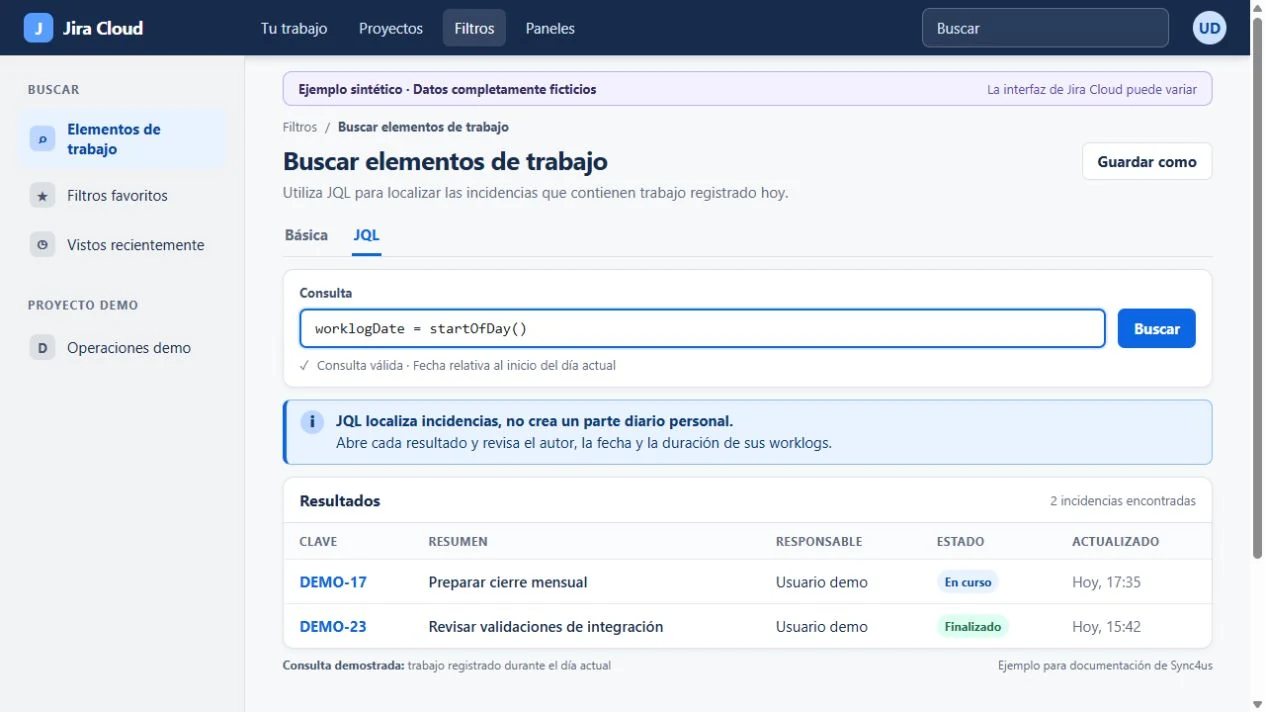Switch to the Básica tab
The height and width of the screenshot is (712, 1265).
(306, 235)
